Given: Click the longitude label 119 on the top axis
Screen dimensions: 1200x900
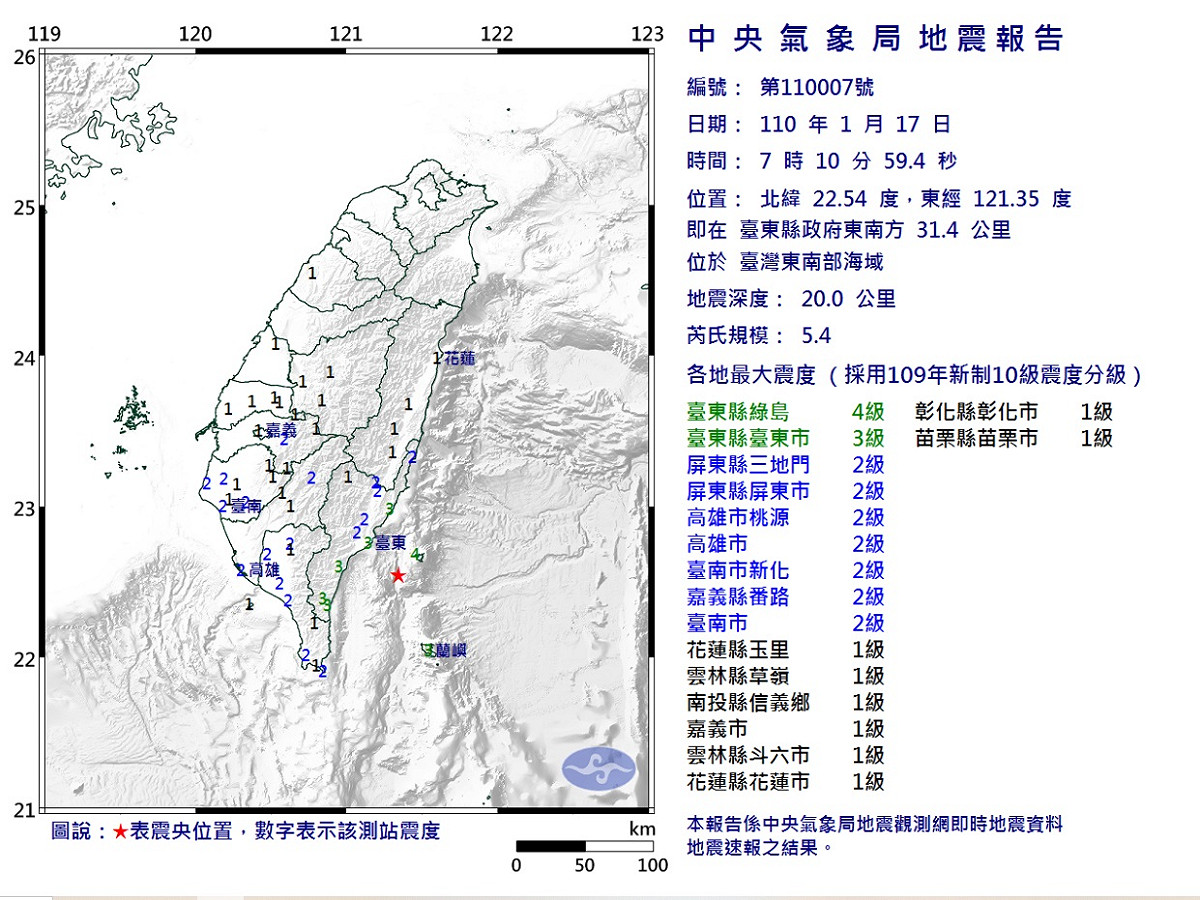Looking at the screenshot, I should [44, 33].
